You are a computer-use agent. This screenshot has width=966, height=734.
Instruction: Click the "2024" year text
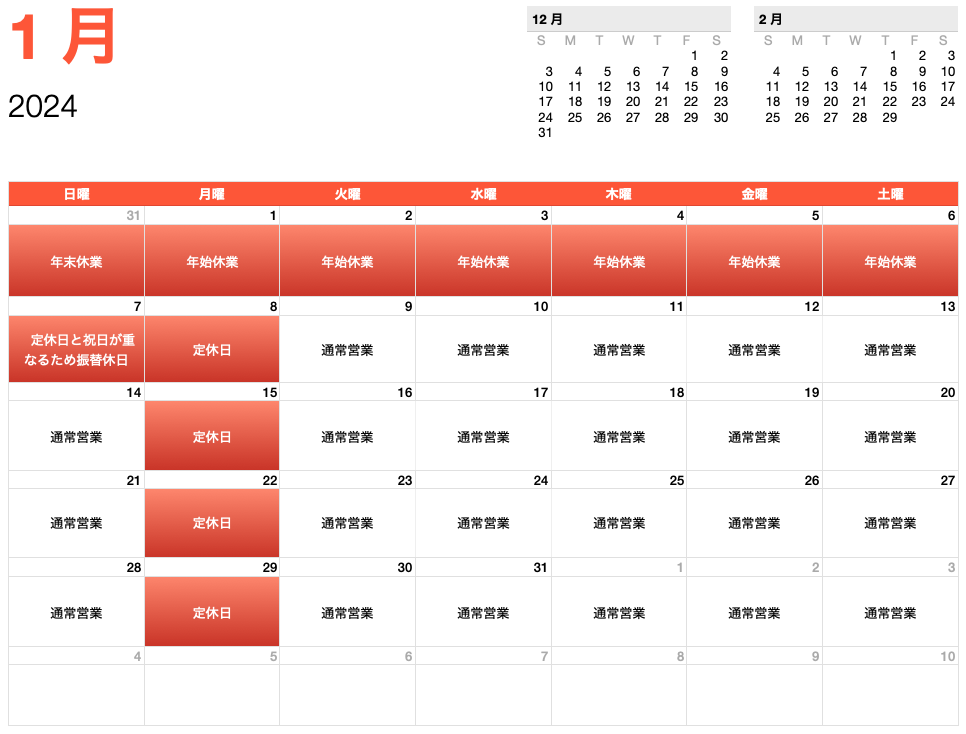pos(43,106)
